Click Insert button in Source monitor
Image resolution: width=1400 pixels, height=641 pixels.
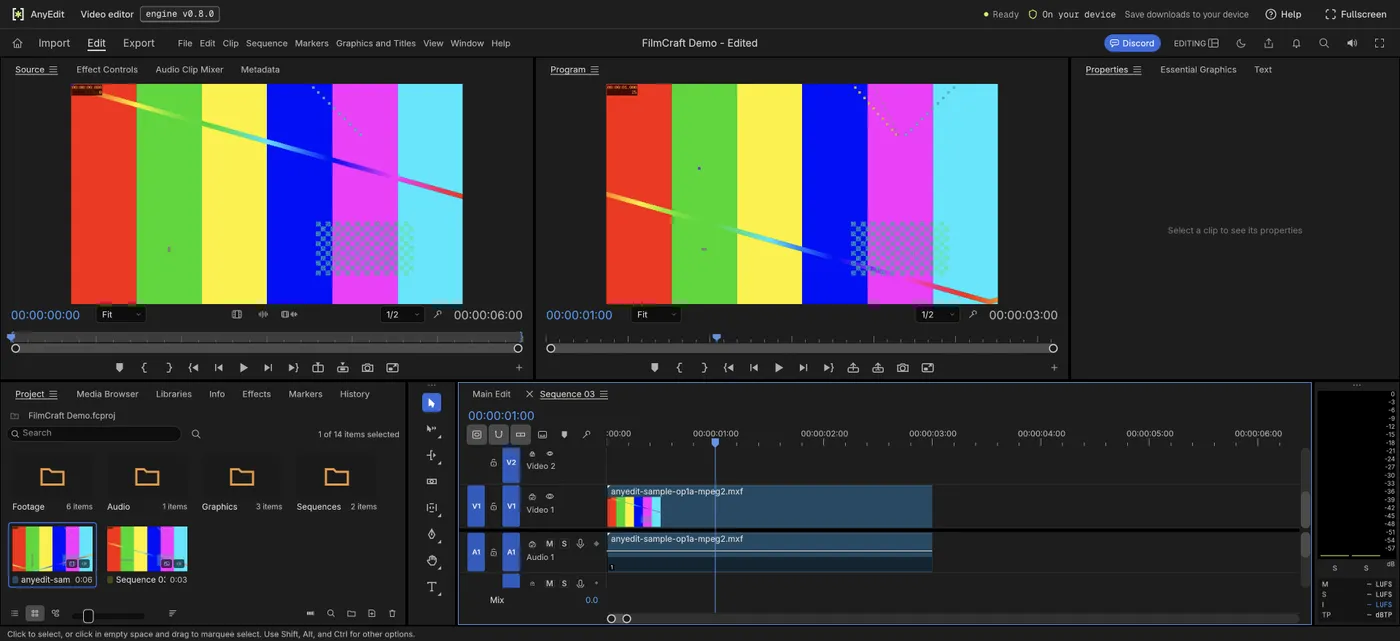click(x=318, y=368)
